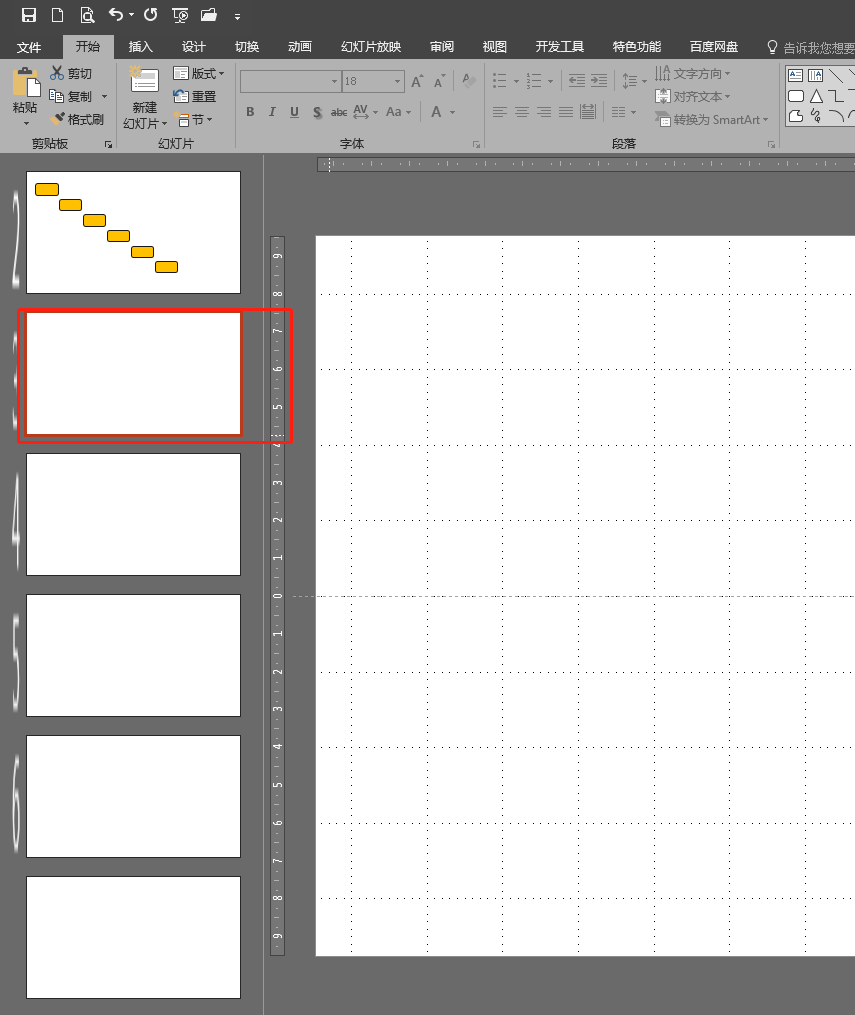Click the 重置 (Reset slide) icon
The height and width of the screenshot is (1015, 855).
[x=197, y=95]
